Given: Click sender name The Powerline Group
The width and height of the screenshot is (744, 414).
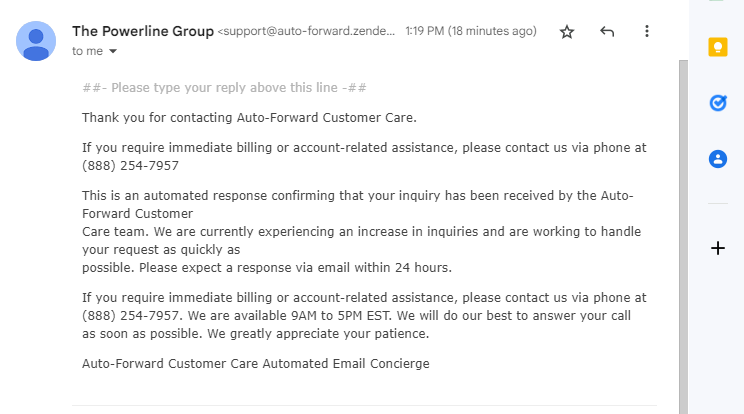Looking at the screenshot, I should (142, 31).
